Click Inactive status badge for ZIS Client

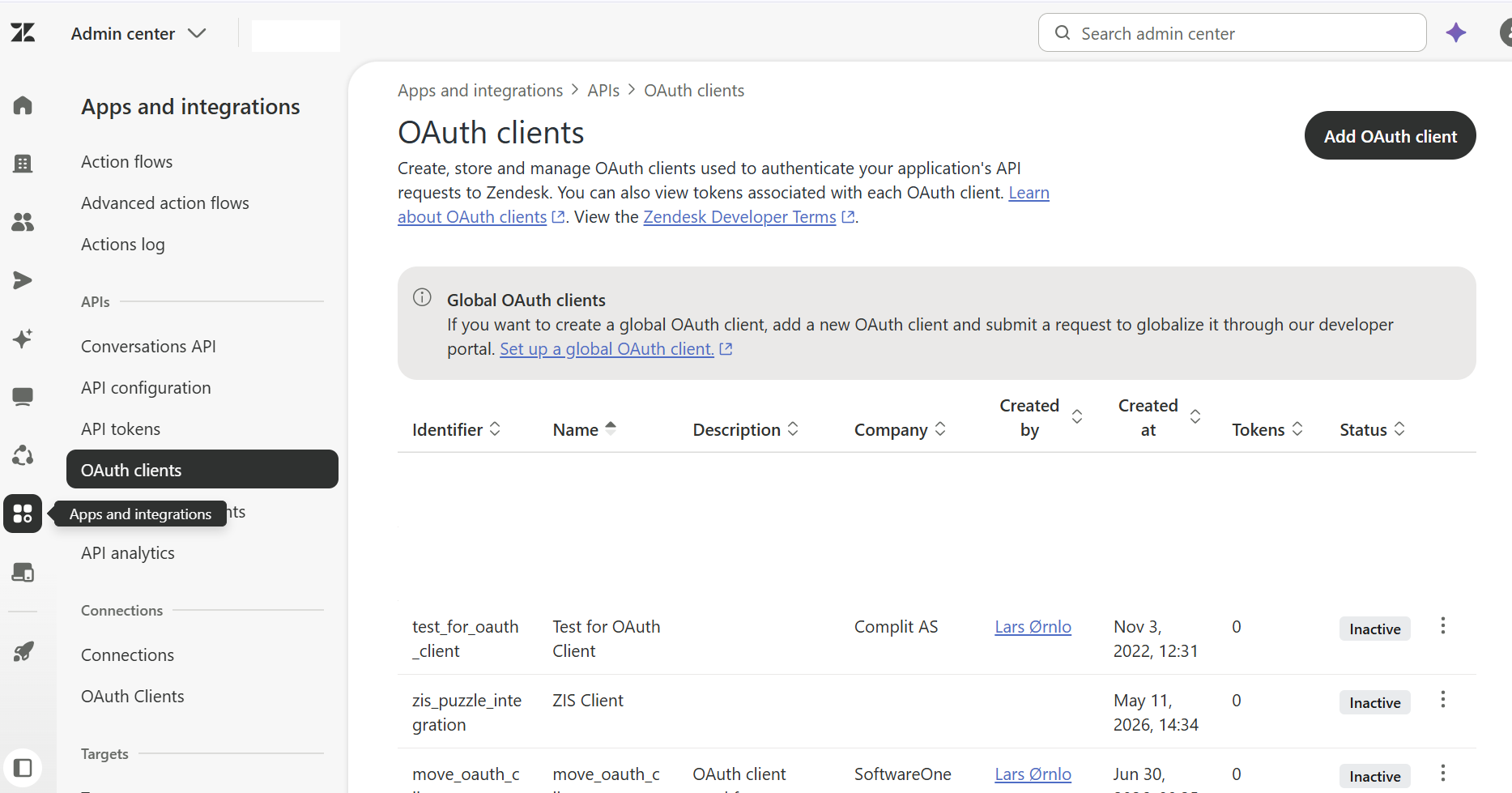pyautogui.click(x=1374, y=702)
